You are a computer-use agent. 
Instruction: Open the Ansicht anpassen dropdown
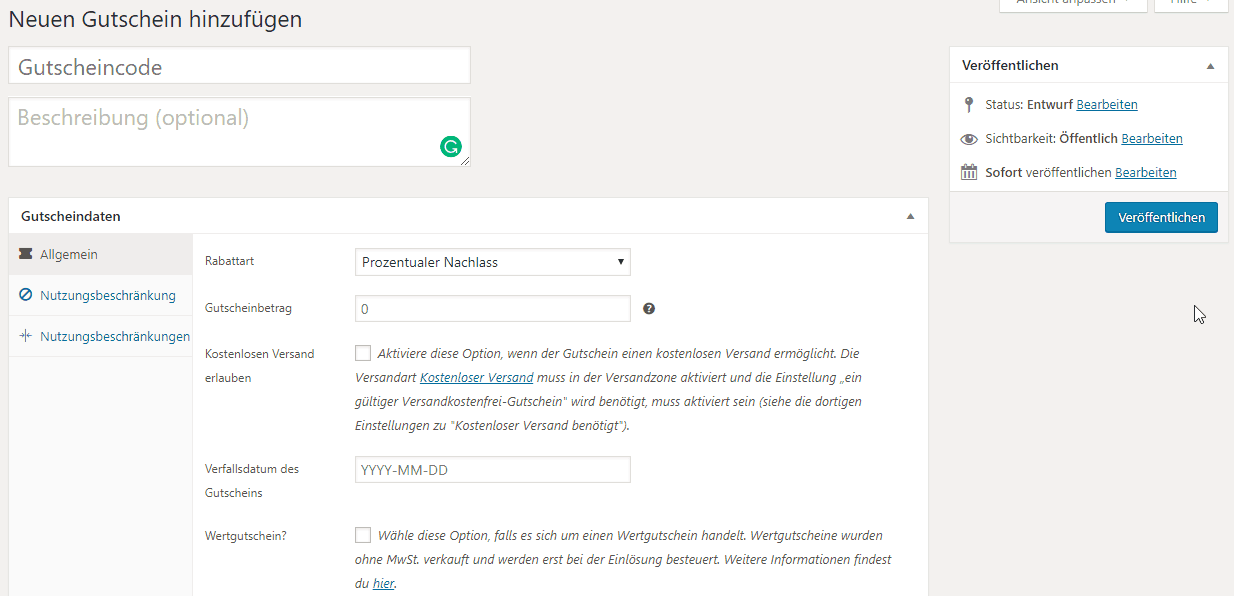[1073, 2]
